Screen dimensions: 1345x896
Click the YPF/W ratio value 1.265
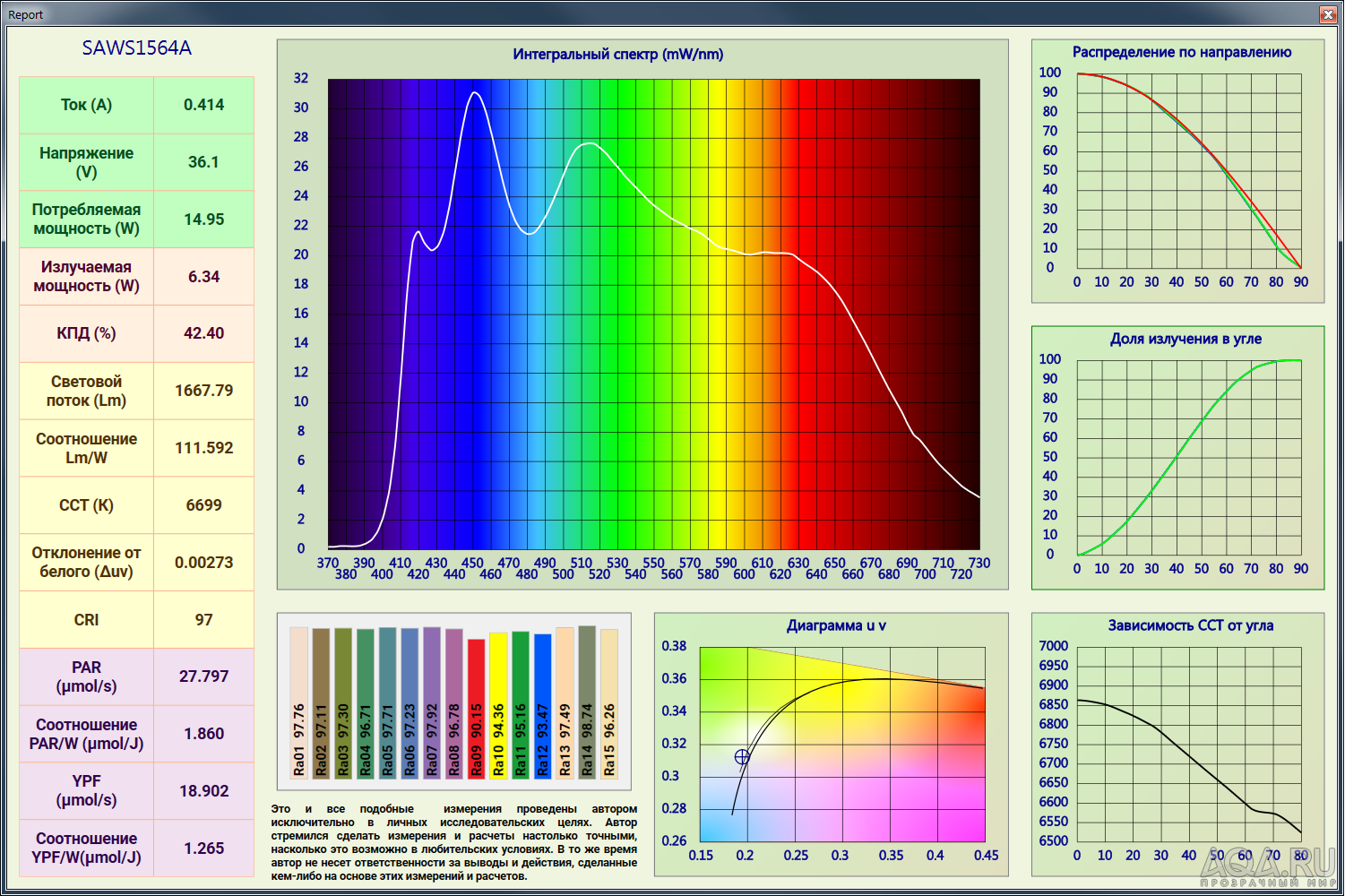click(x=204, y=849)
